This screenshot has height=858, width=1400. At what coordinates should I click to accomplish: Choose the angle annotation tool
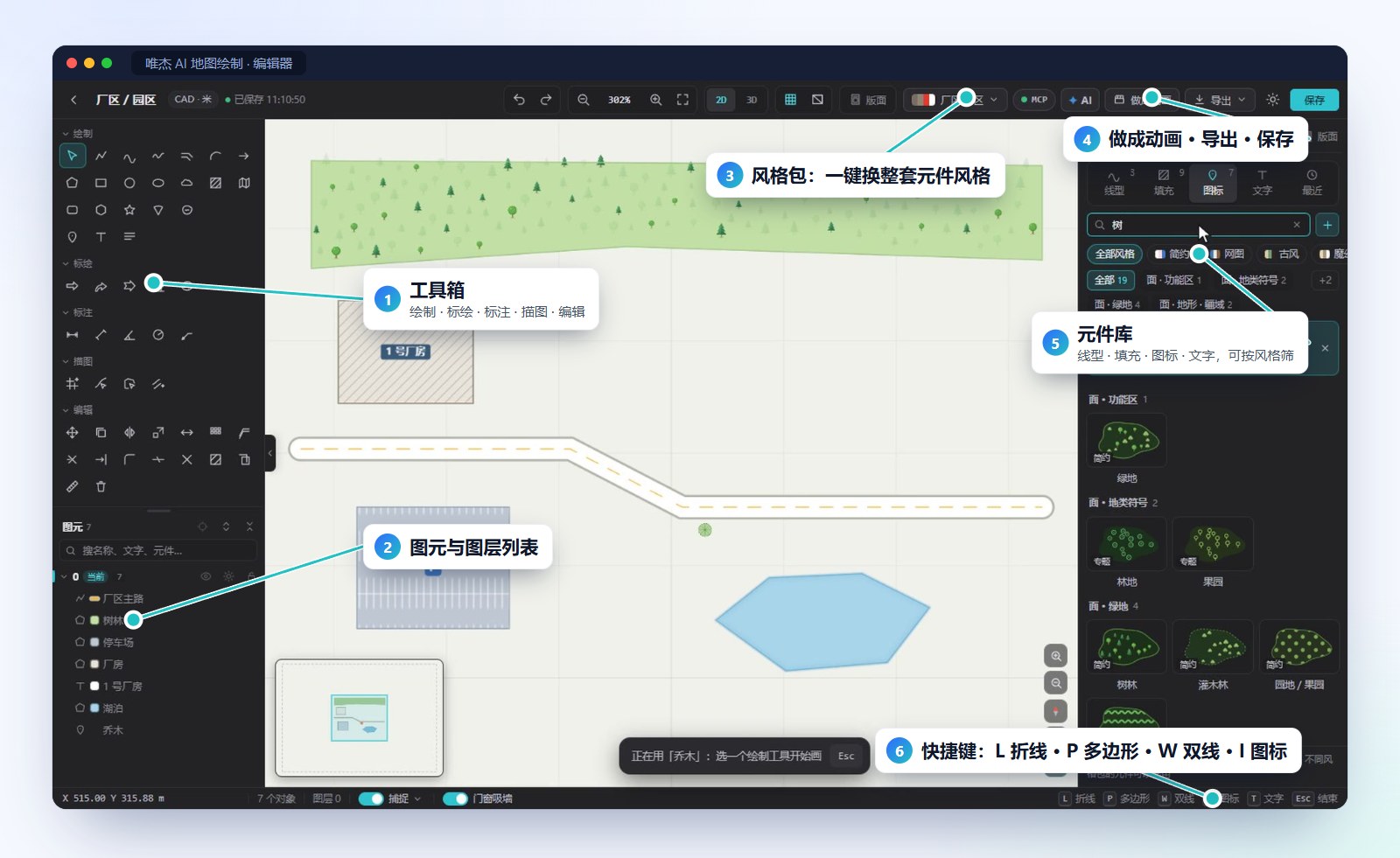pyautogui.click(x=129, y=335)
